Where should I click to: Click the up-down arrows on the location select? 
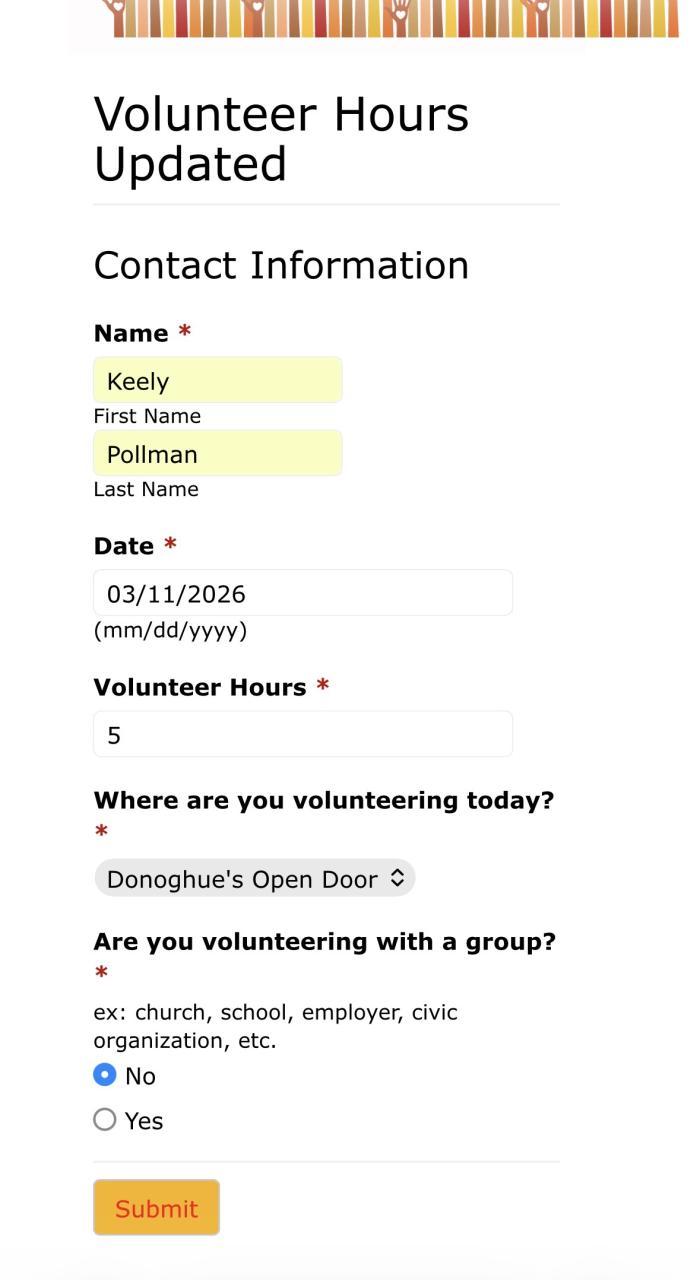click(397, 878)
